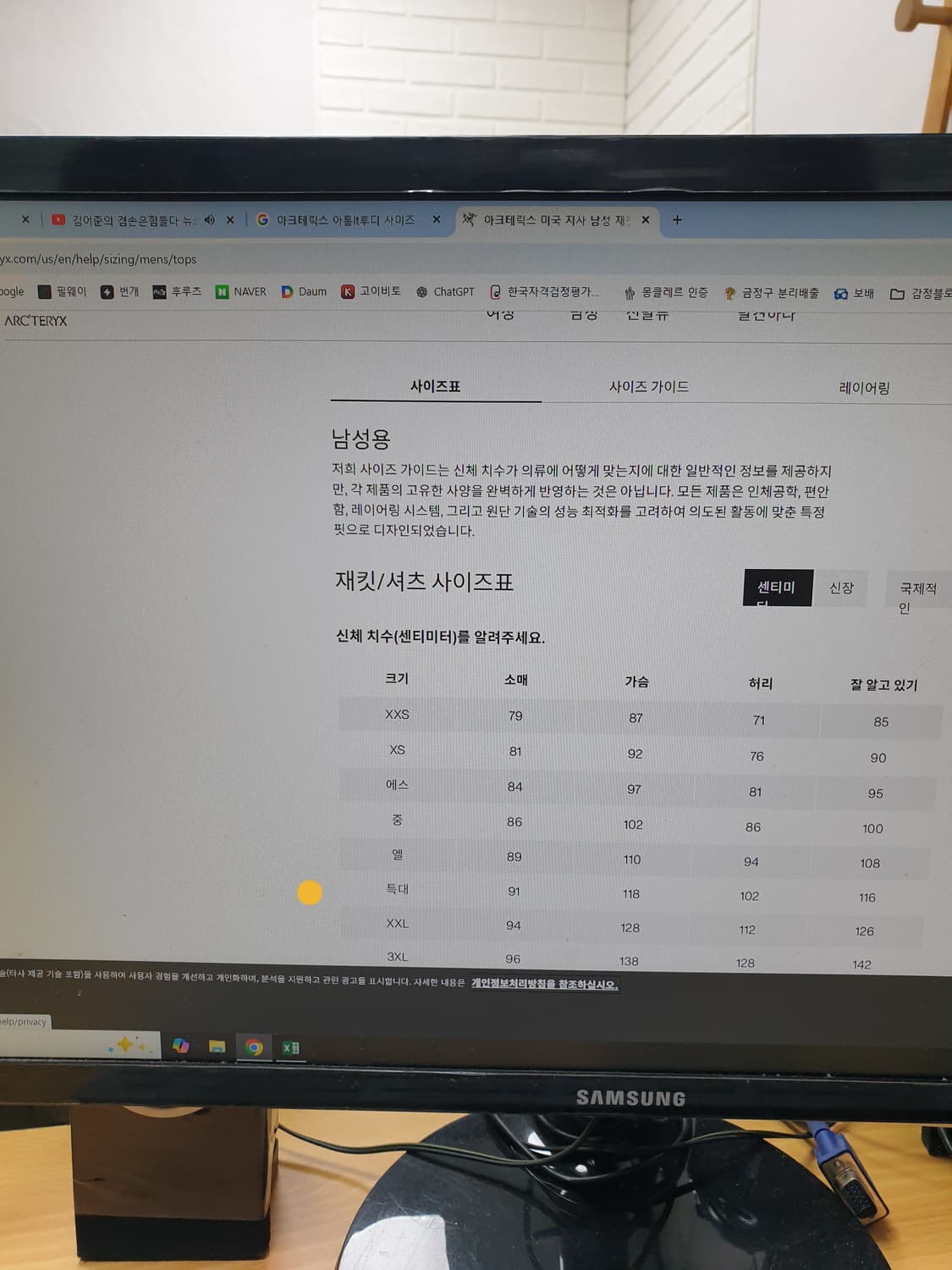The image size is (952, 1270).
Task: Open the 몽클레르 인증 bookmark
Action: (665, 292)
